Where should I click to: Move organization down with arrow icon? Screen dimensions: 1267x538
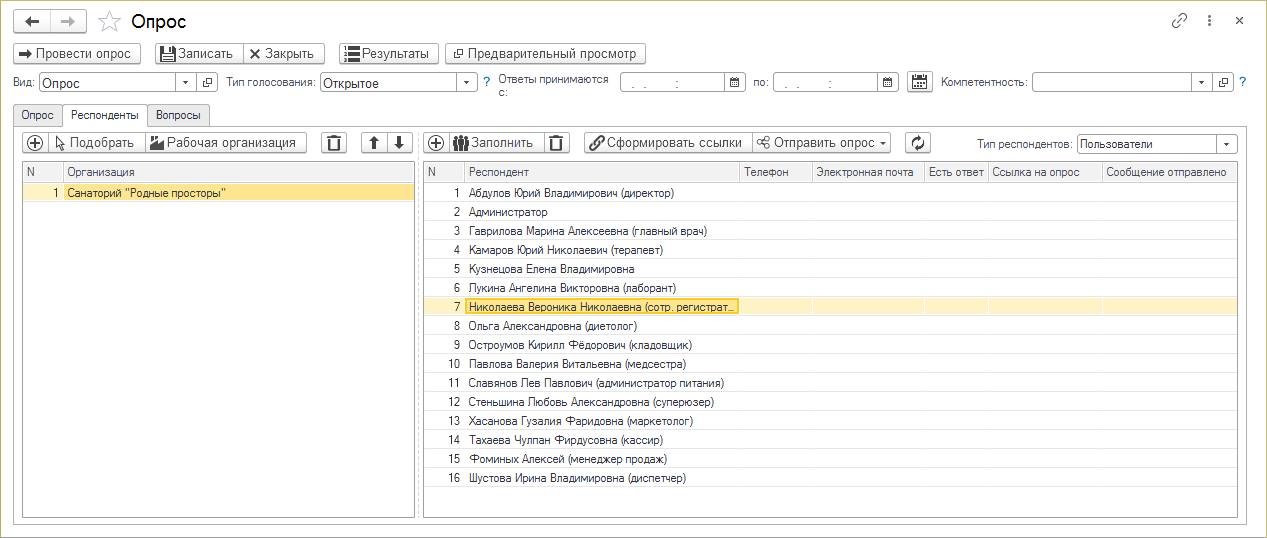pos(398,143)
